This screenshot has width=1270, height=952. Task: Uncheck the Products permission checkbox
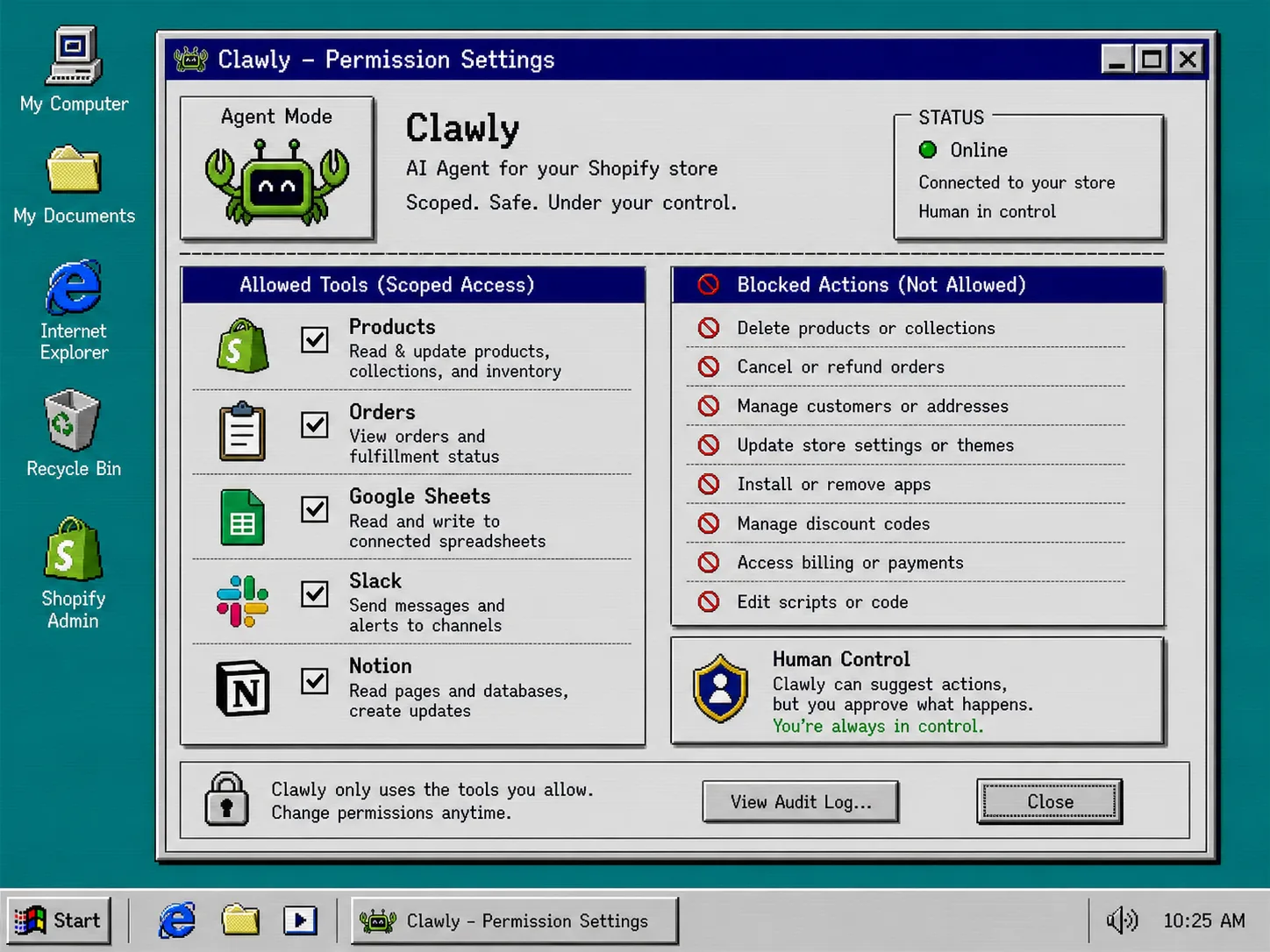click(315, 339)
